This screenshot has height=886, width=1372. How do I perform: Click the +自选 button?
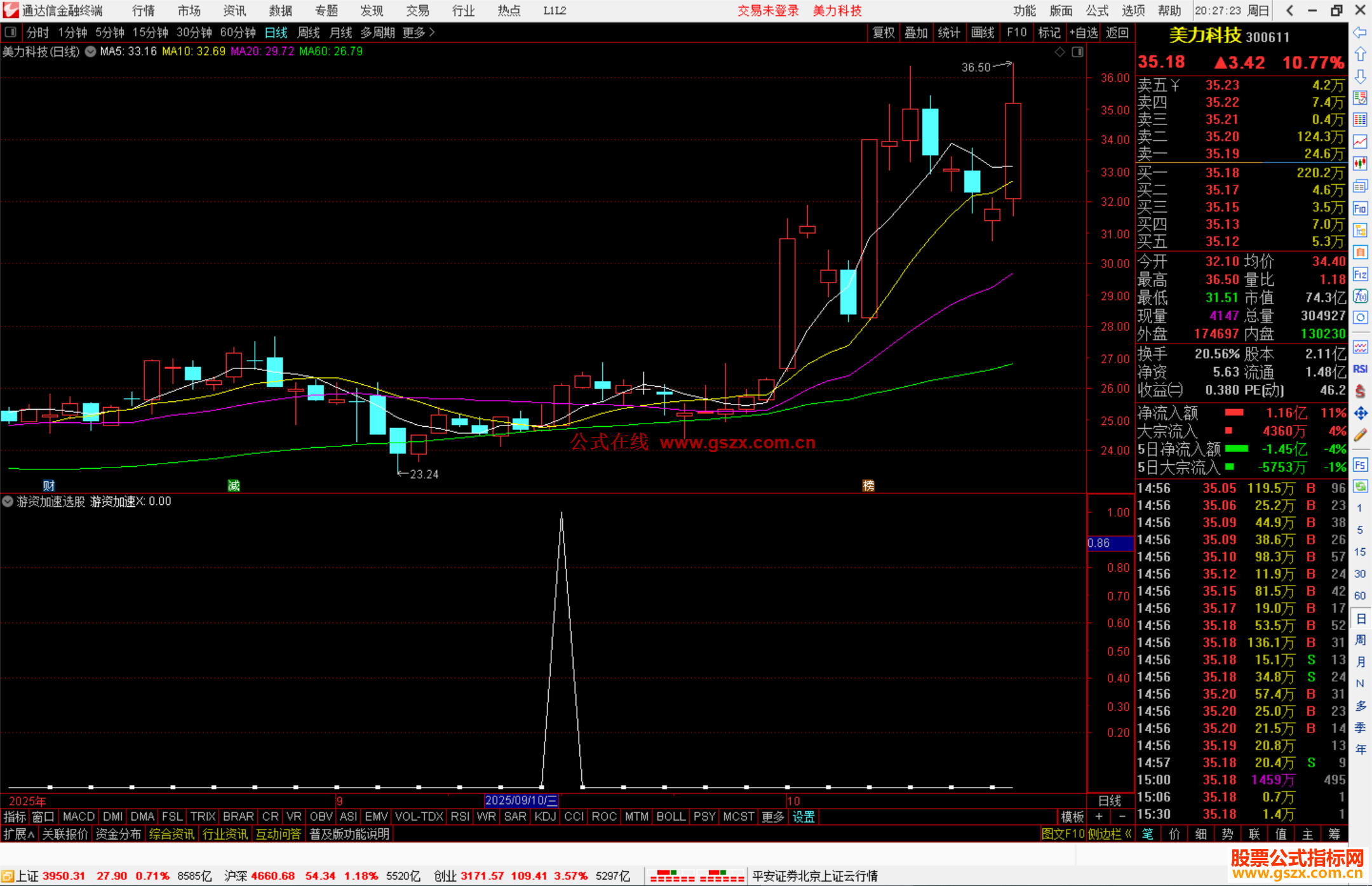point(1084,32)
